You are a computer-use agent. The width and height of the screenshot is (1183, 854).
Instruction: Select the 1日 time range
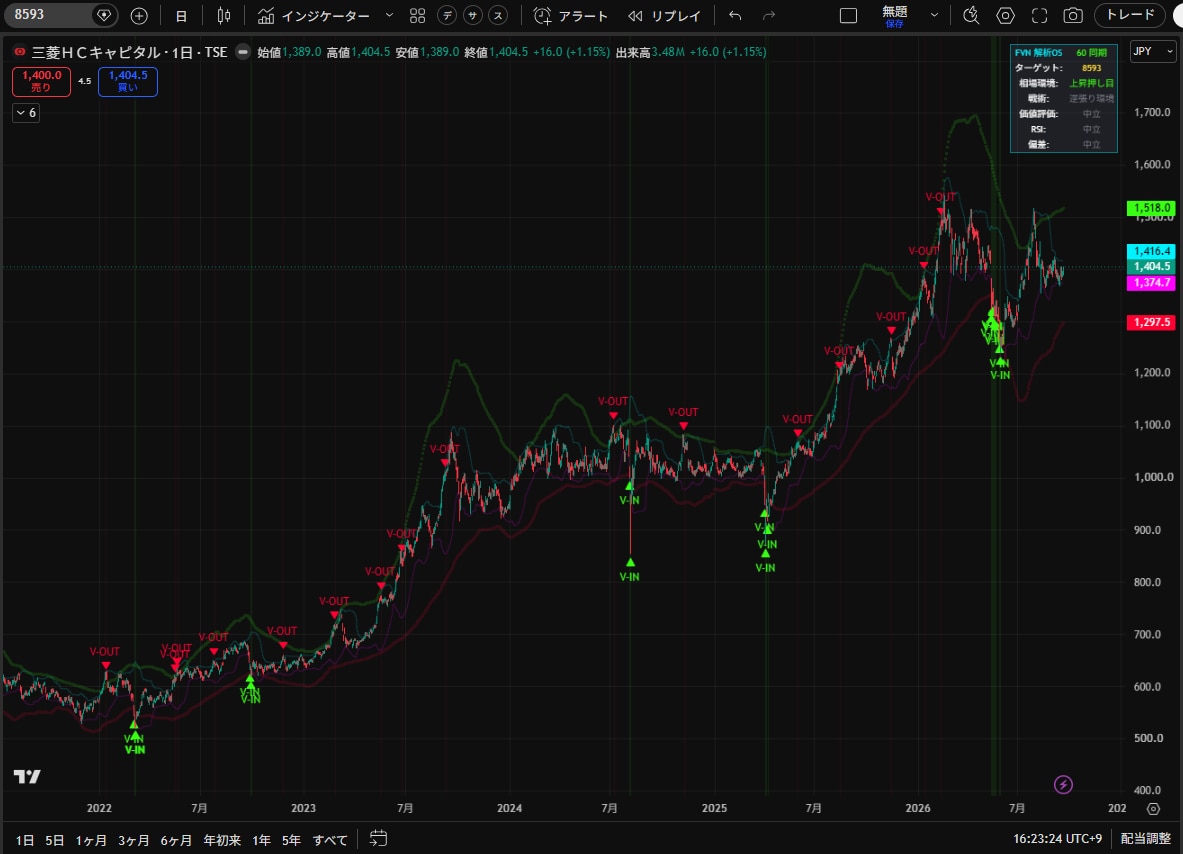pyautogui.click(x=25, y=840)
